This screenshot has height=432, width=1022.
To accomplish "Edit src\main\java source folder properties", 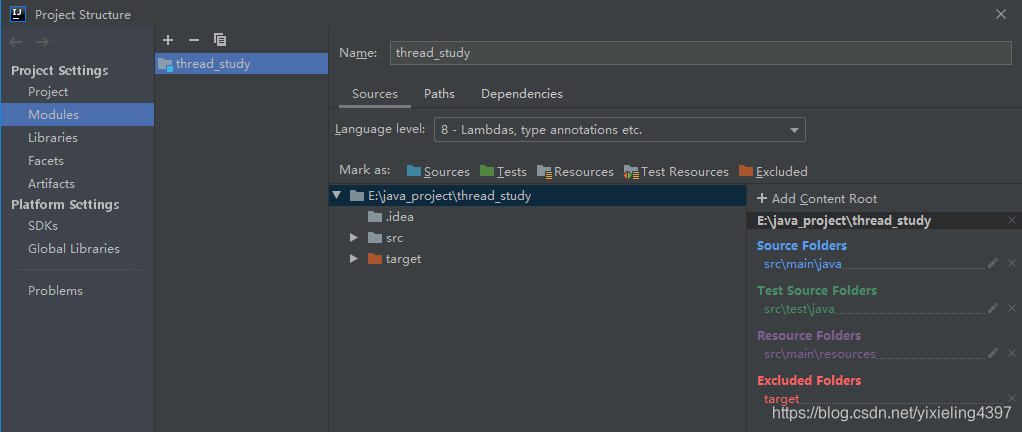I will coord(993,263).
